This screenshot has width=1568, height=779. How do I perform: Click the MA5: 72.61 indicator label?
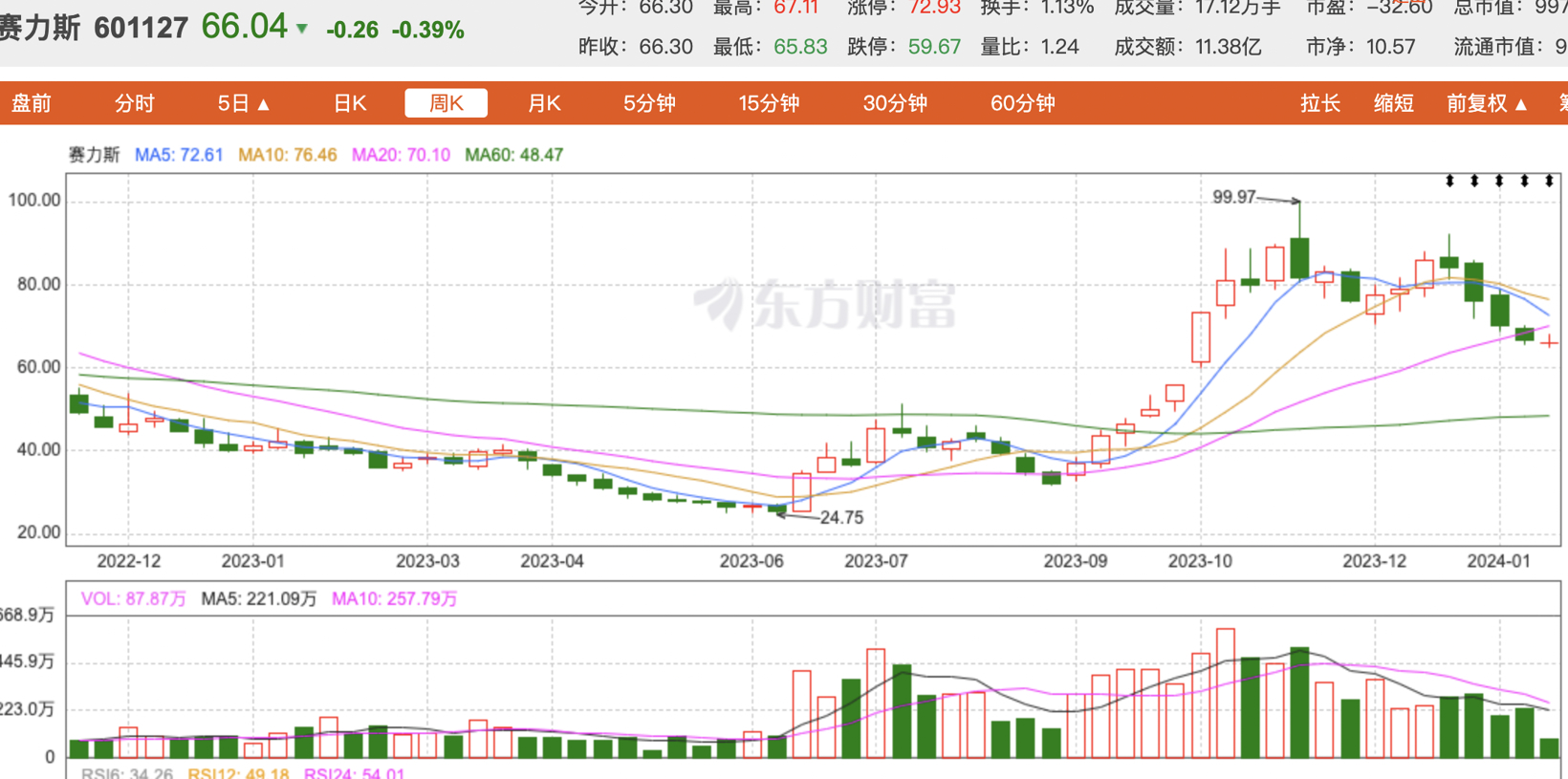(179, 155)
